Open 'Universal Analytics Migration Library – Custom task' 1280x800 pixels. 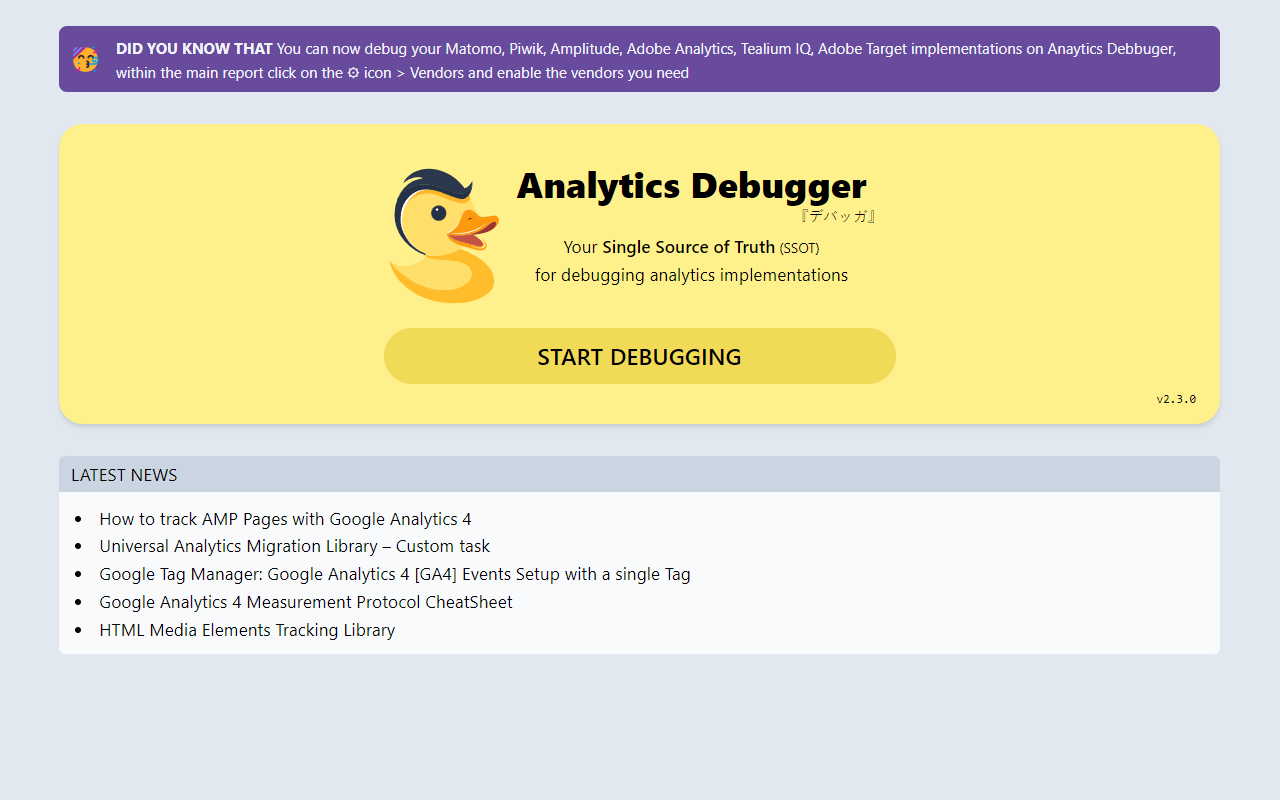(294, 546)
